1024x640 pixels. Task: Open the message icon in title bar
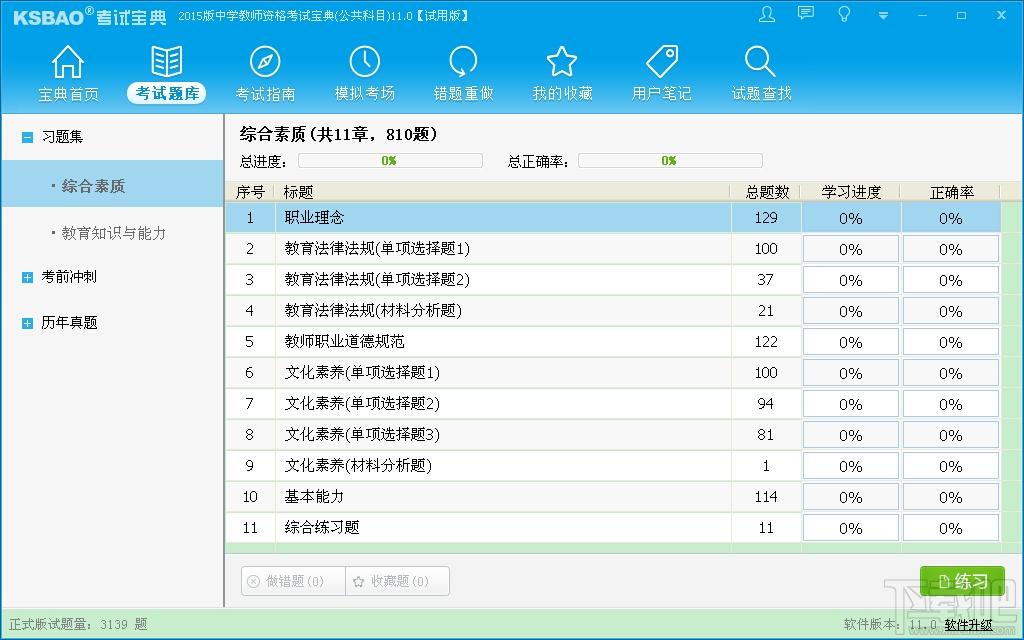[x=805, y=15]
